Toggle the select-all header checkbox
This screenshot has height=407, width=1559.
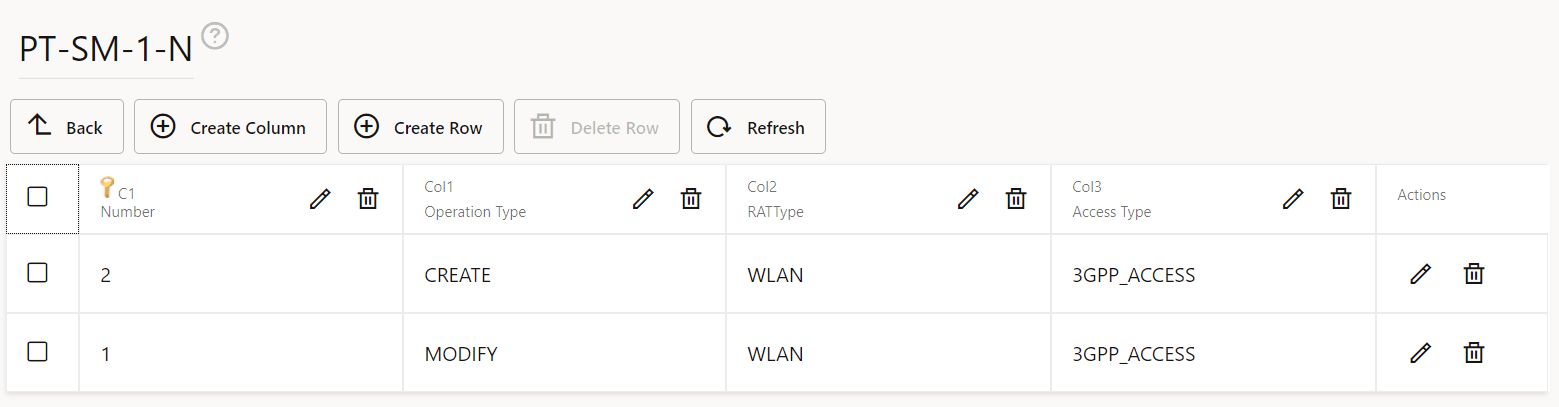pos(37,197)
